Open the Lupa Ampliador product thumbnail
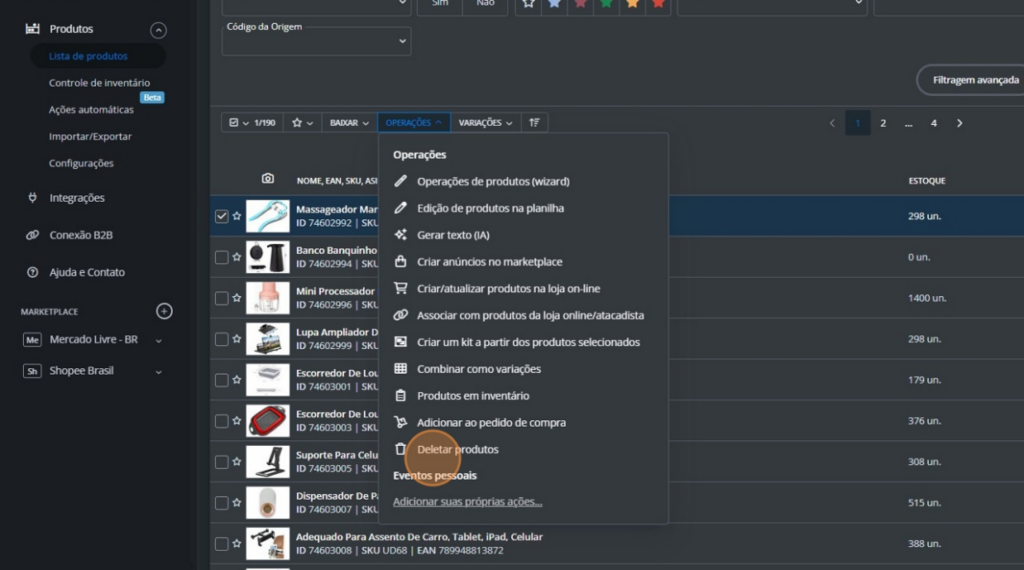The width and height of the screenshot is (1024, 570). [x=268, y=339]
